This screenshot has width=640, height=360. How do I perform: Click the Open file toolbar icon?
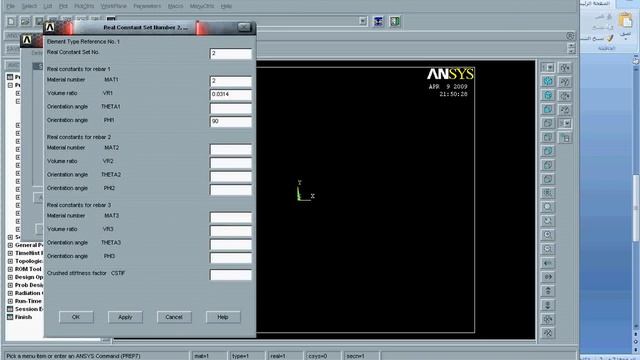(x=25, y=21)
